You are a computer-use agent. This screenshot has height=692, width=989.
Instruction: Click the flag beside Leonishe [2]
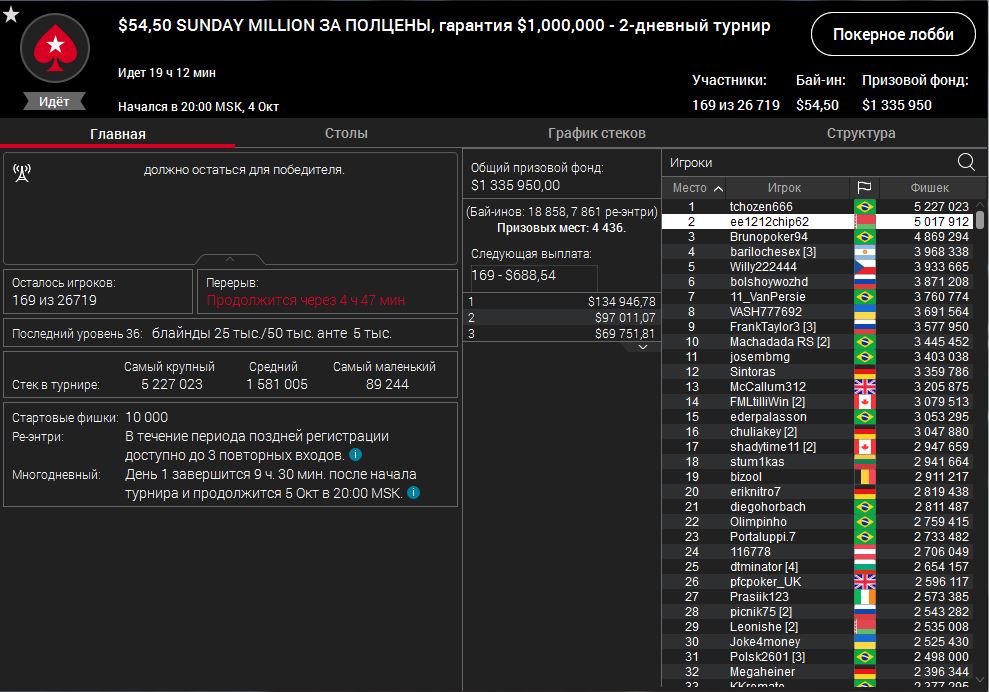tap(864, 627)
